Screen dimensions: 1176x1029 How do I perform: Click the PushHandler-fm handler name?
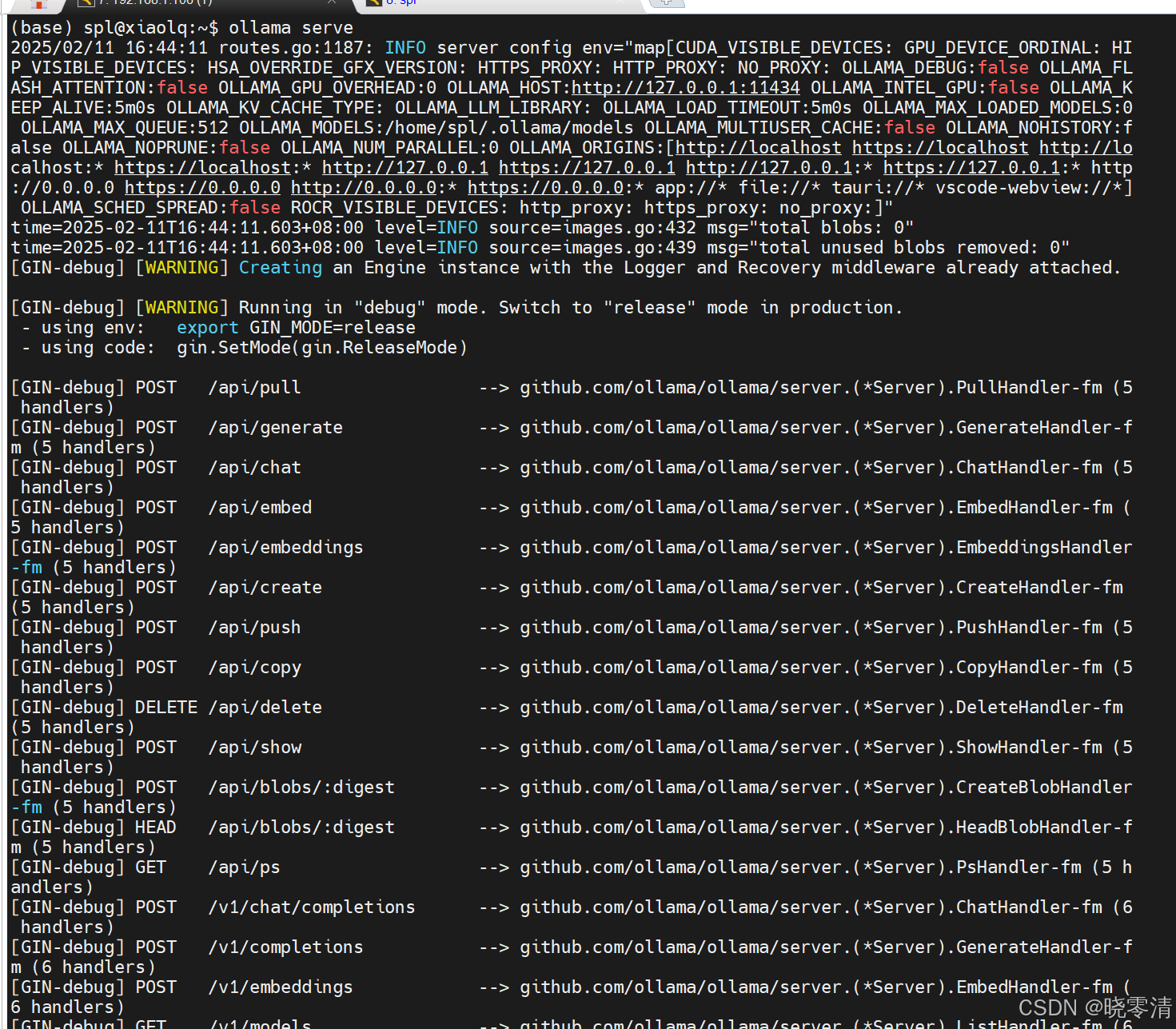1029,628
